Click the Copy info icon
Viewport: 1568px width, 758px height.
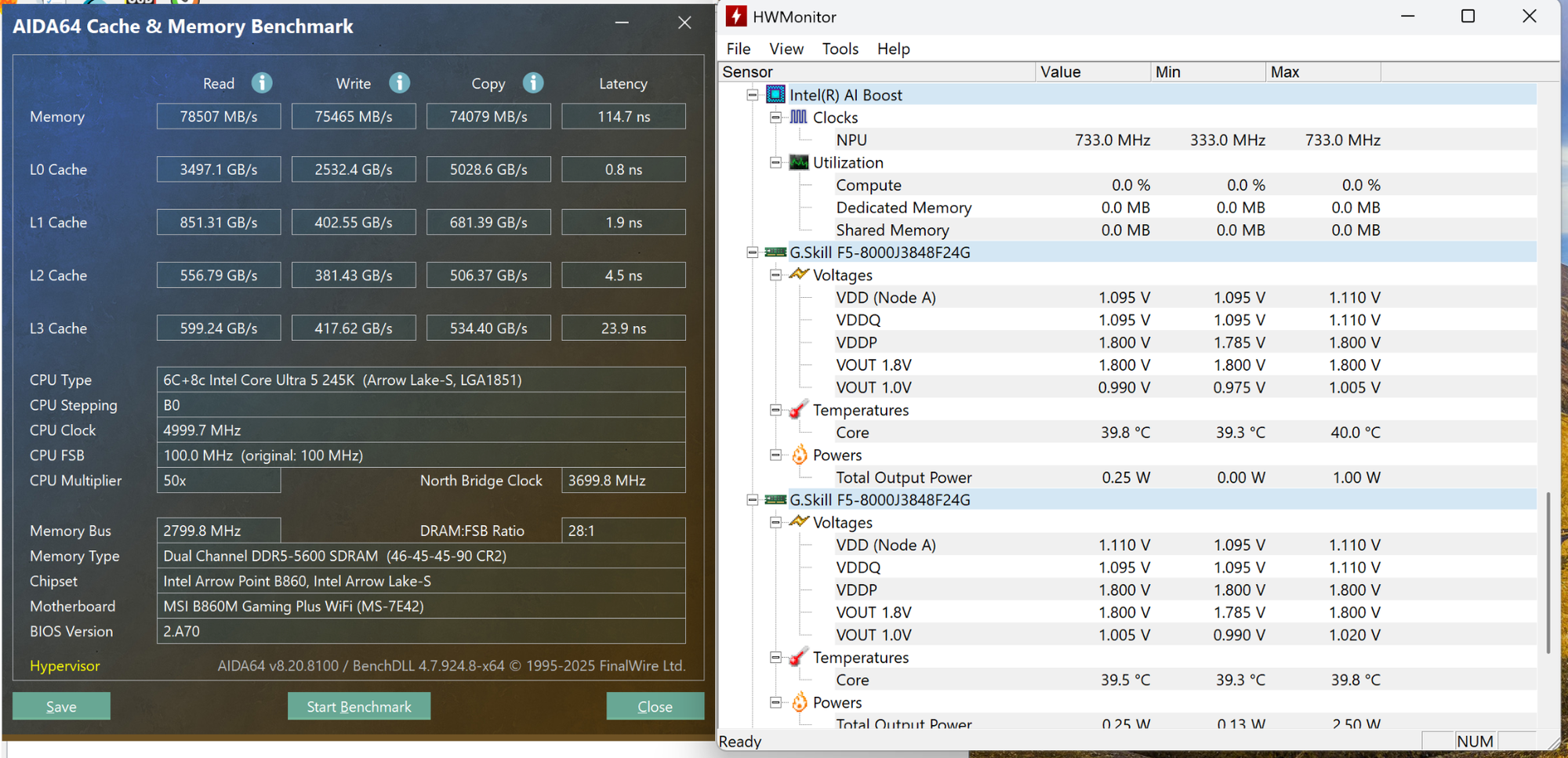533,83
